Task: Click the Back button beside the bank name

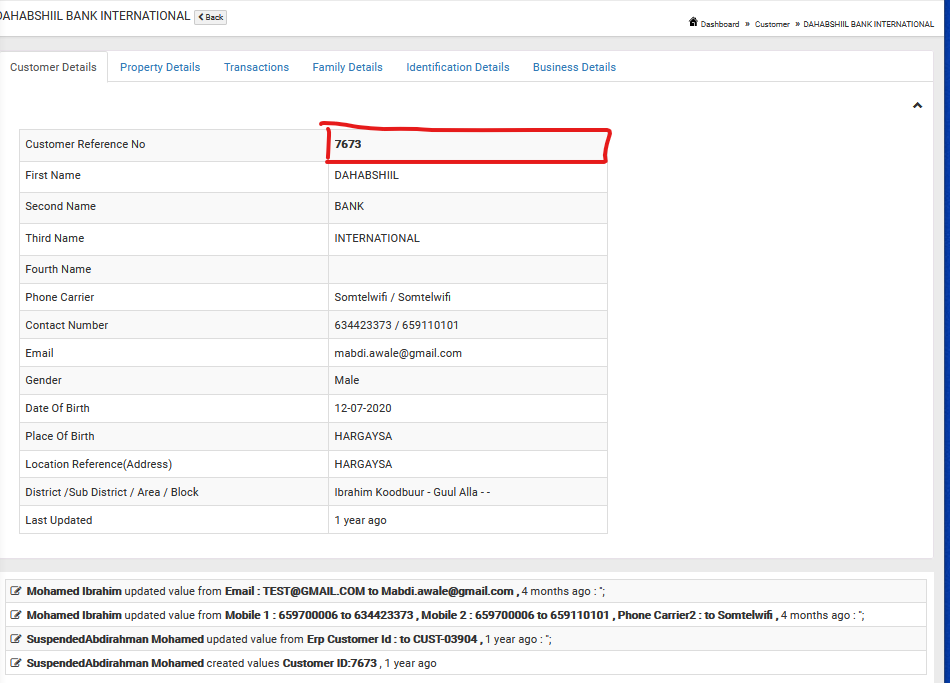Action: coord(210,17)
